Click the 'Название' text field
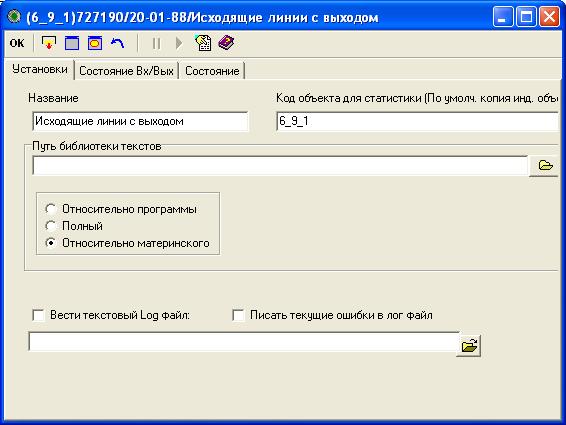 [x=140, y=121]
